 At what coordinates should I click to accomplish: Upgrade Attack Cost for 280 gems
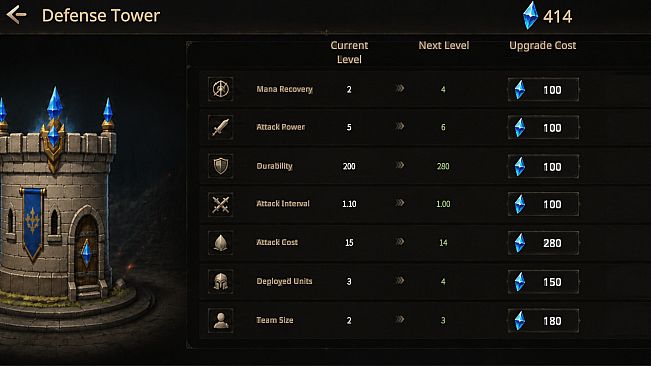point(543,243)
